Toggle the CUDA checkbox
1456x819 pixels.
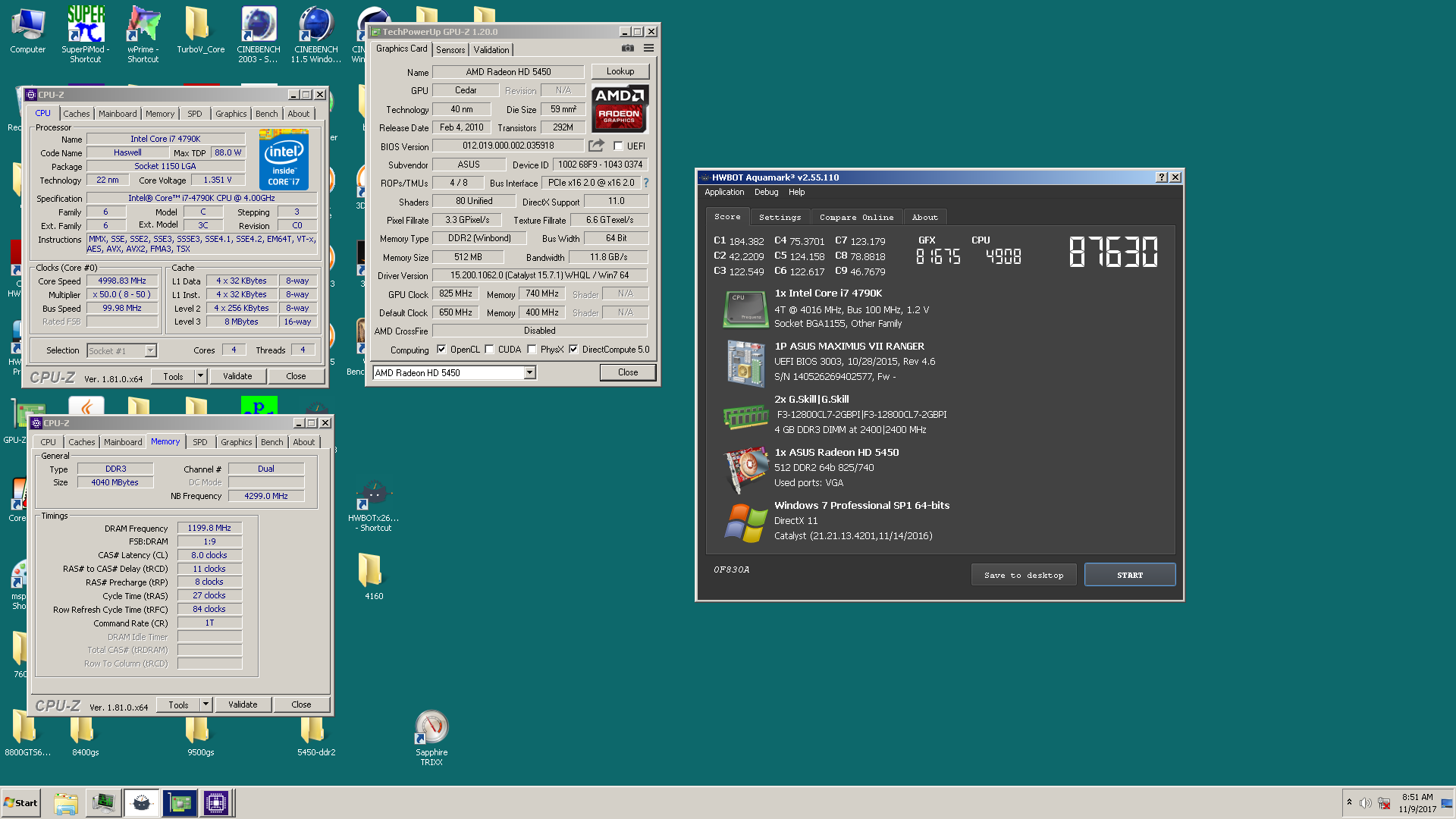coord(489,350)
